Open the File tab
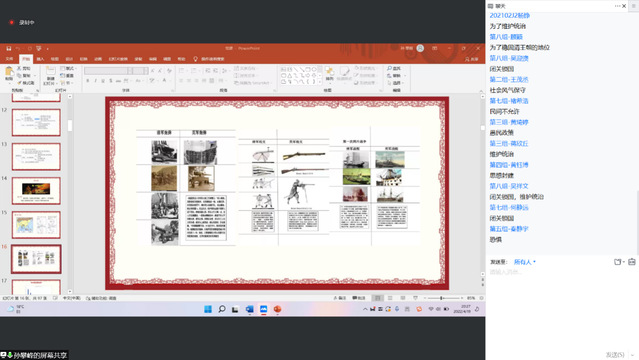 coord(9,59)
